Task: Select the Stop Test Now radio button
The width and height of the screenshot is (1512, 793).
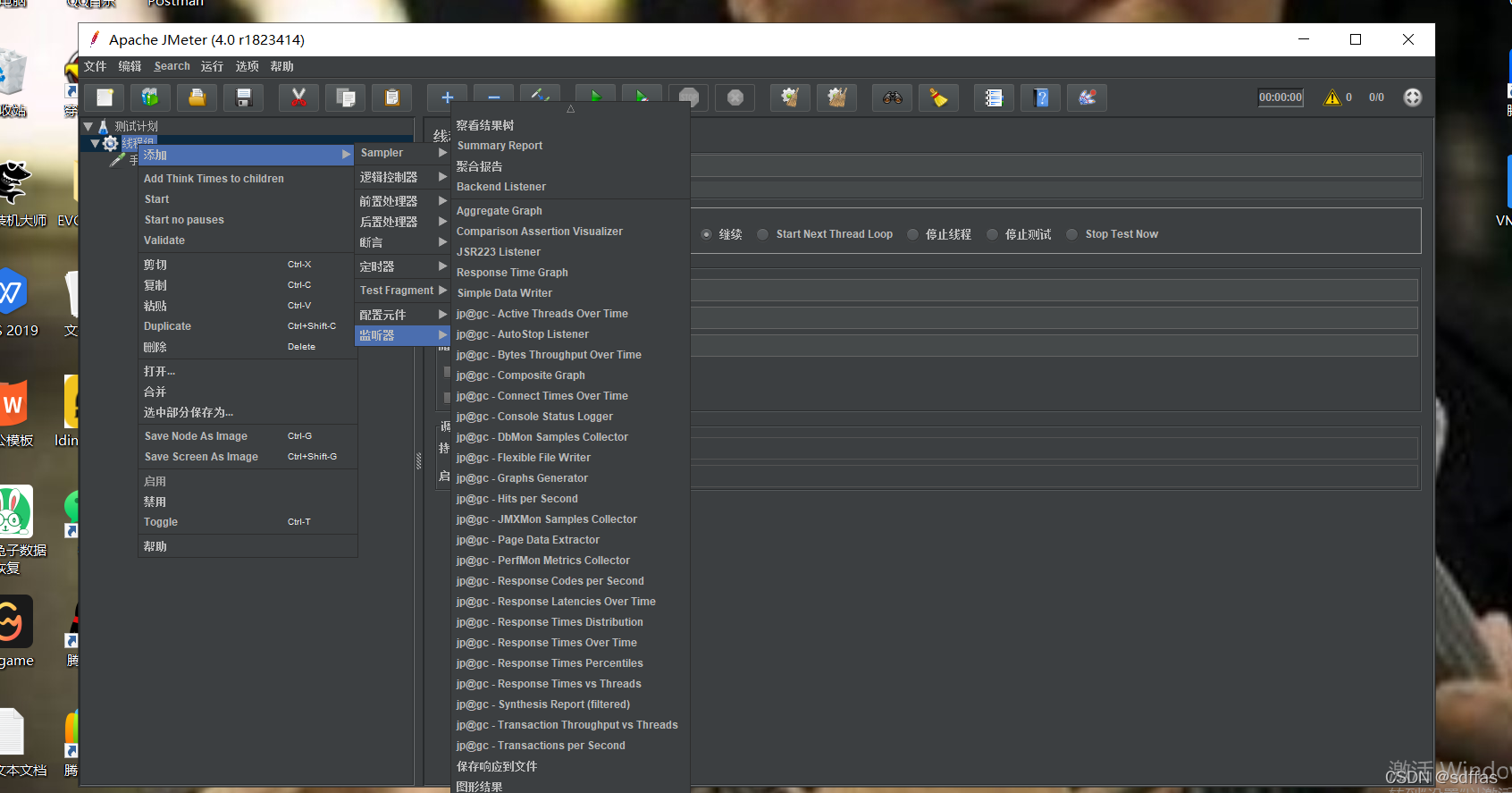Action: pyautogui.click(x=1071, y=234)
